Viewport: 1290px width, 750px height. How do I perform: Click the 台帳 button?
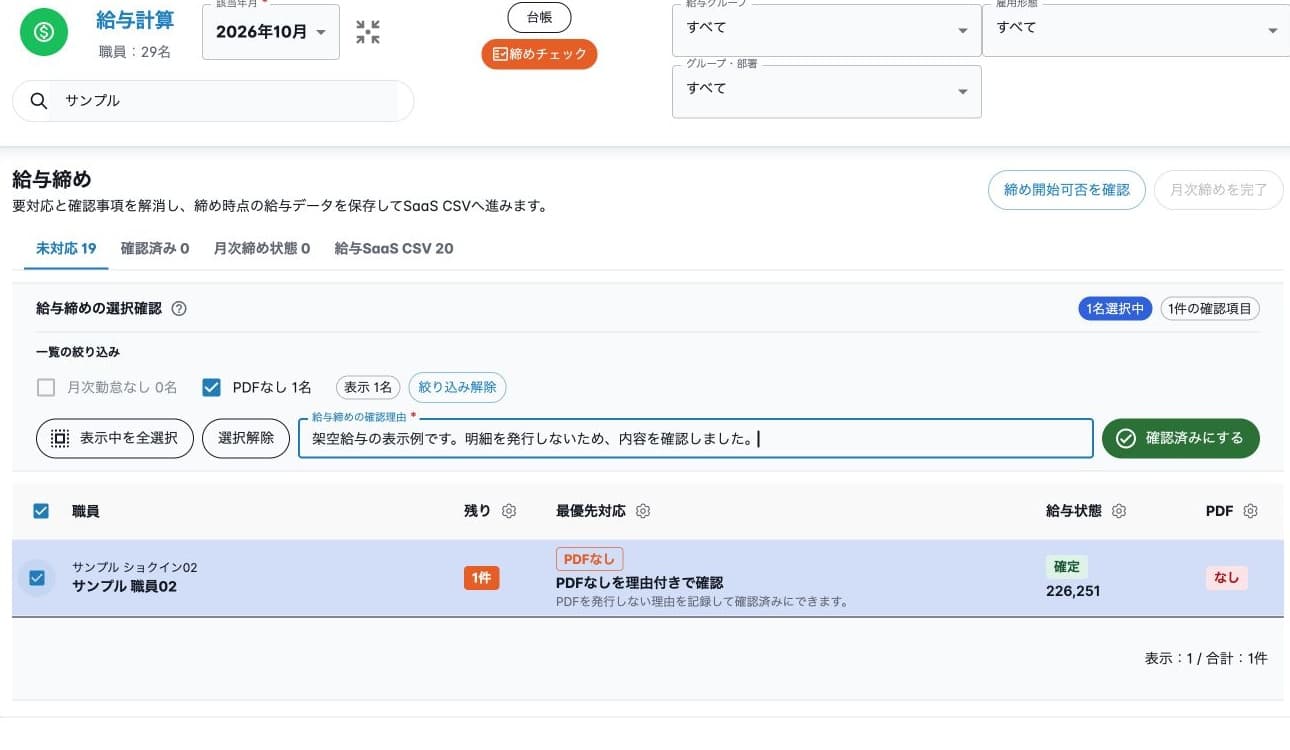539,18
